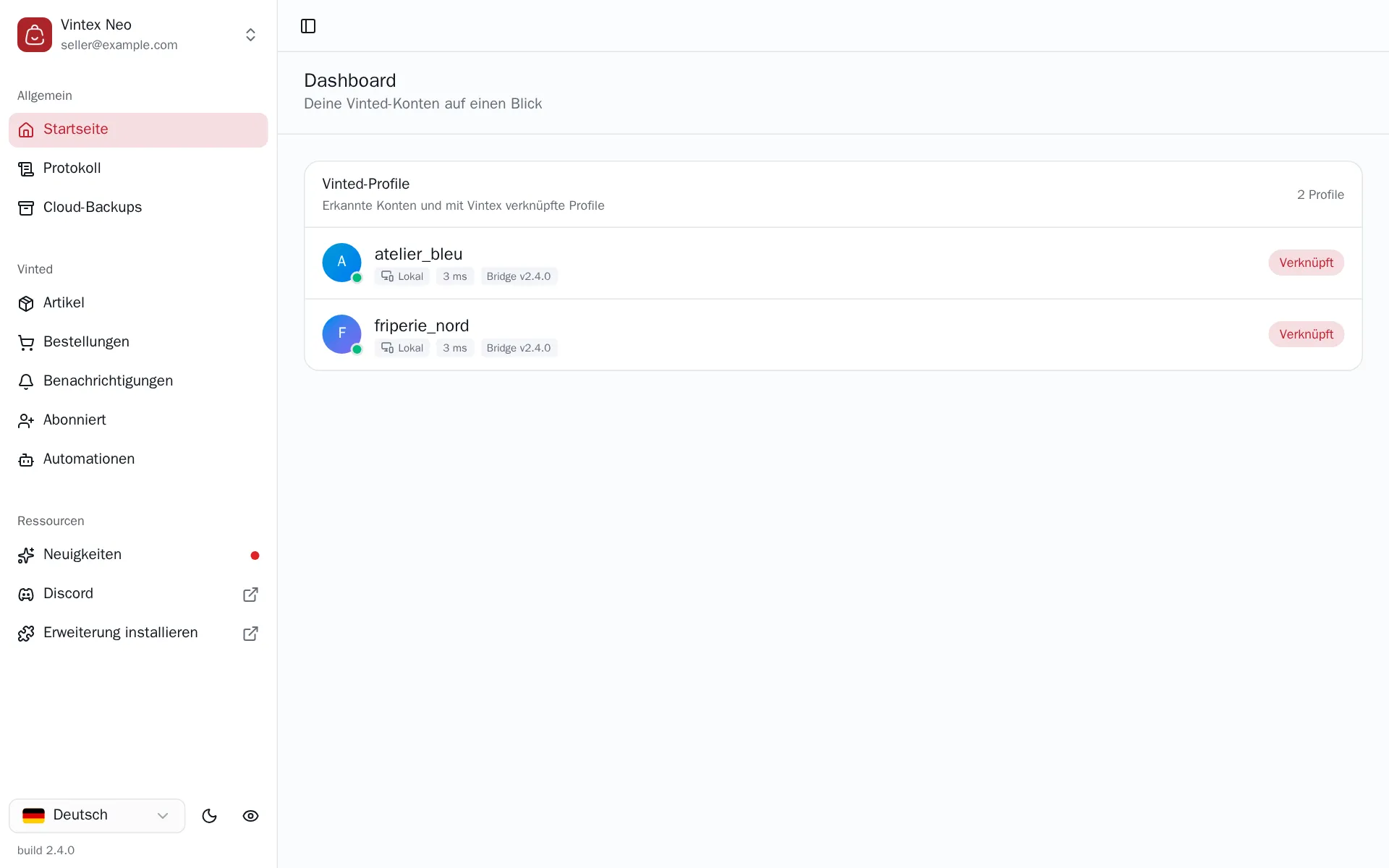Open Cloud-Backups
Screen dimensions: 1389x868
tap(138, 208)
